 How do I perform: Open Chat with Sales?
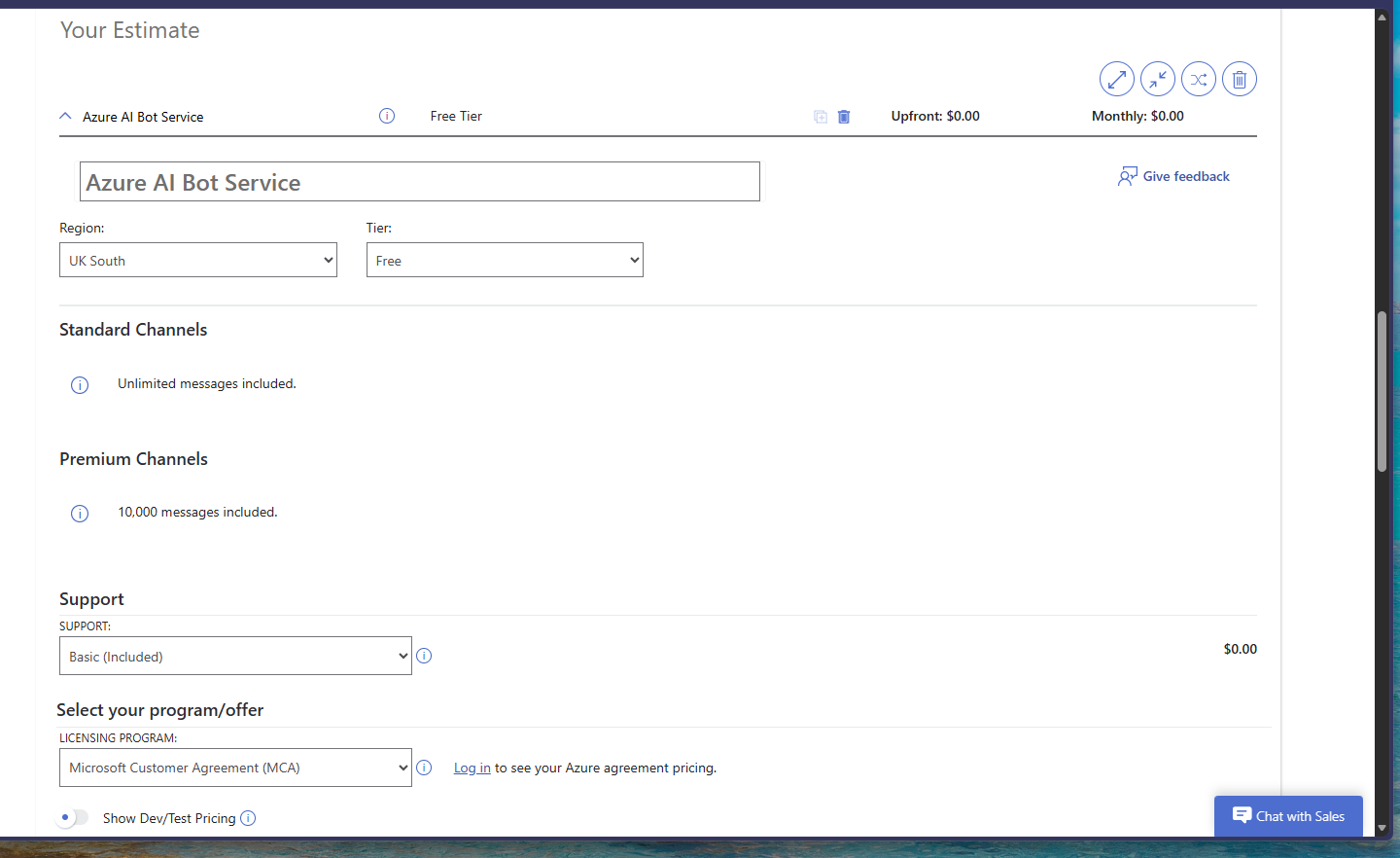[1288, 816]
